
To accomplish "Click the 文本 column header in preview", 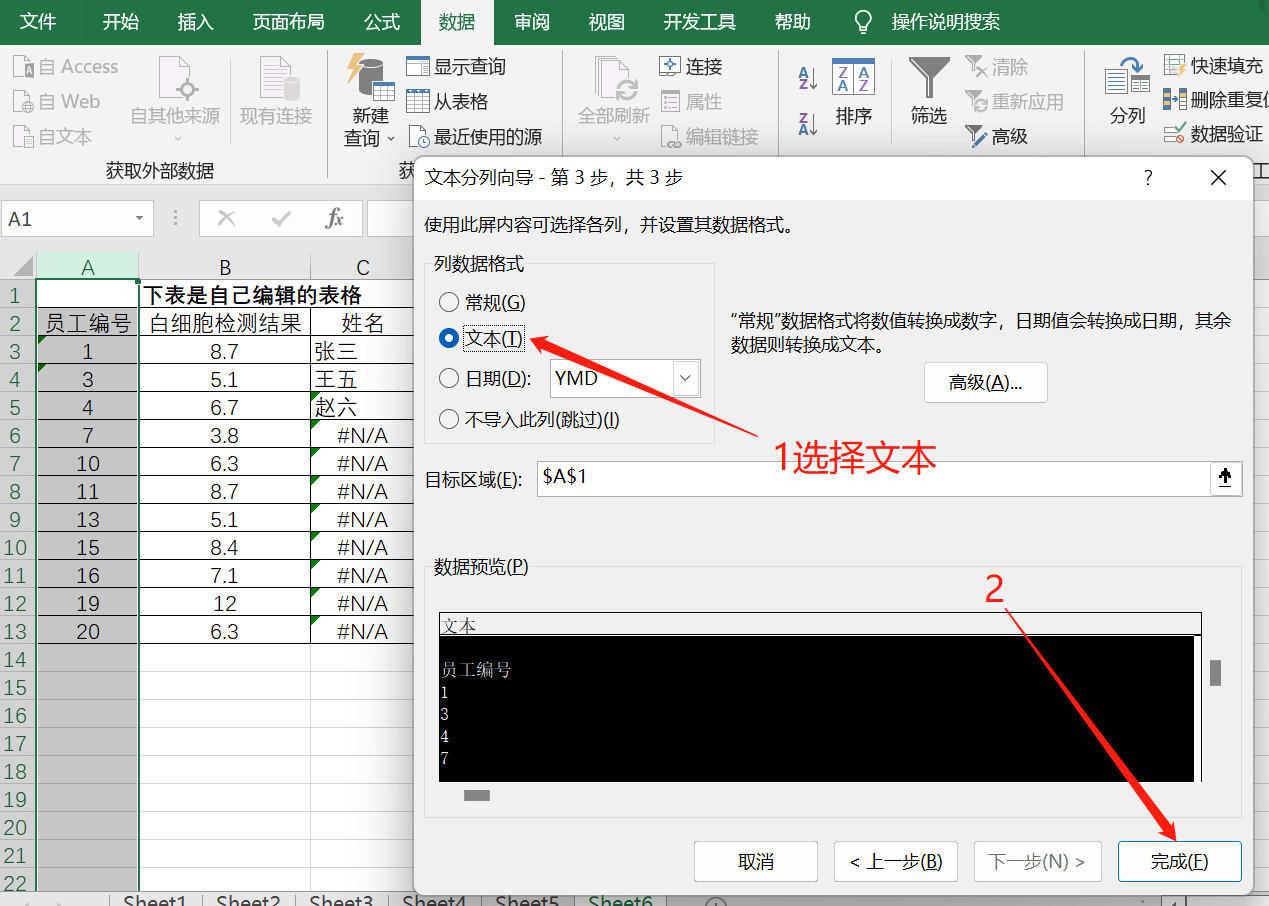I will (820, 625).
